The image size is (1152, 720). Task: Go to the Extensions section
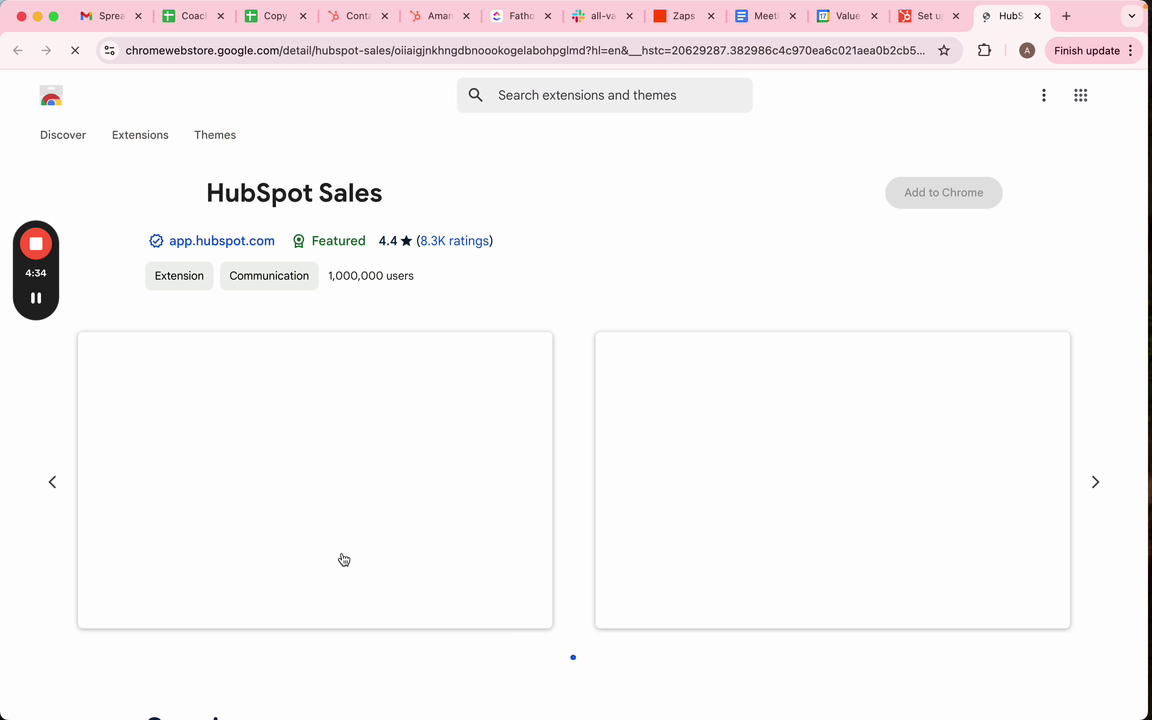(140, 135)
